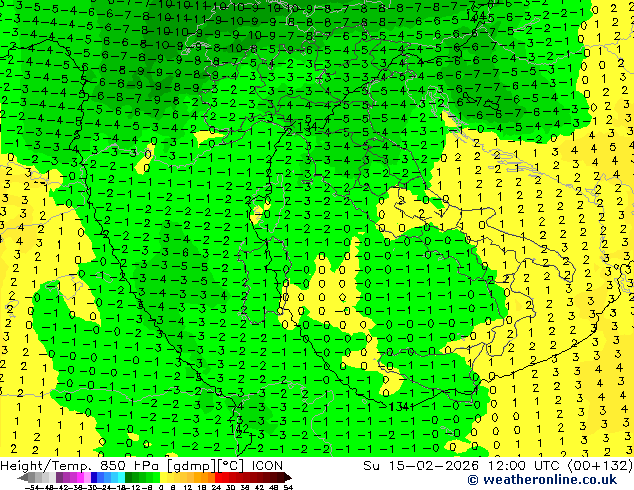The width and height of the screenshot is (634, 490).
Task: Click the "15-02-2026" forecast date
Action: point(433,466)
